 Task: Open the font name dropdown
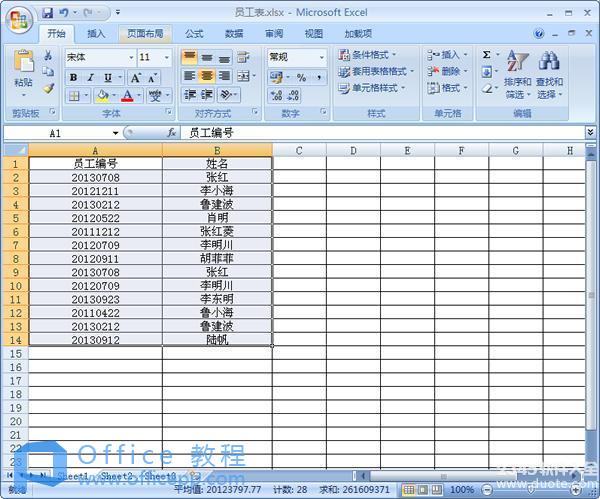(130, 57)
